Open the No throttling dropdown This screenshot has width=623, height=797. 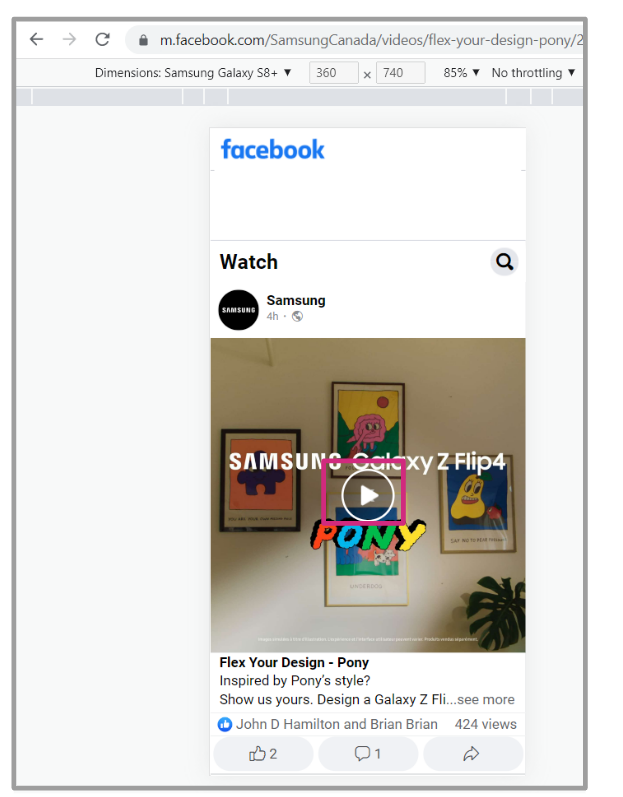click(x=533, y=73)
